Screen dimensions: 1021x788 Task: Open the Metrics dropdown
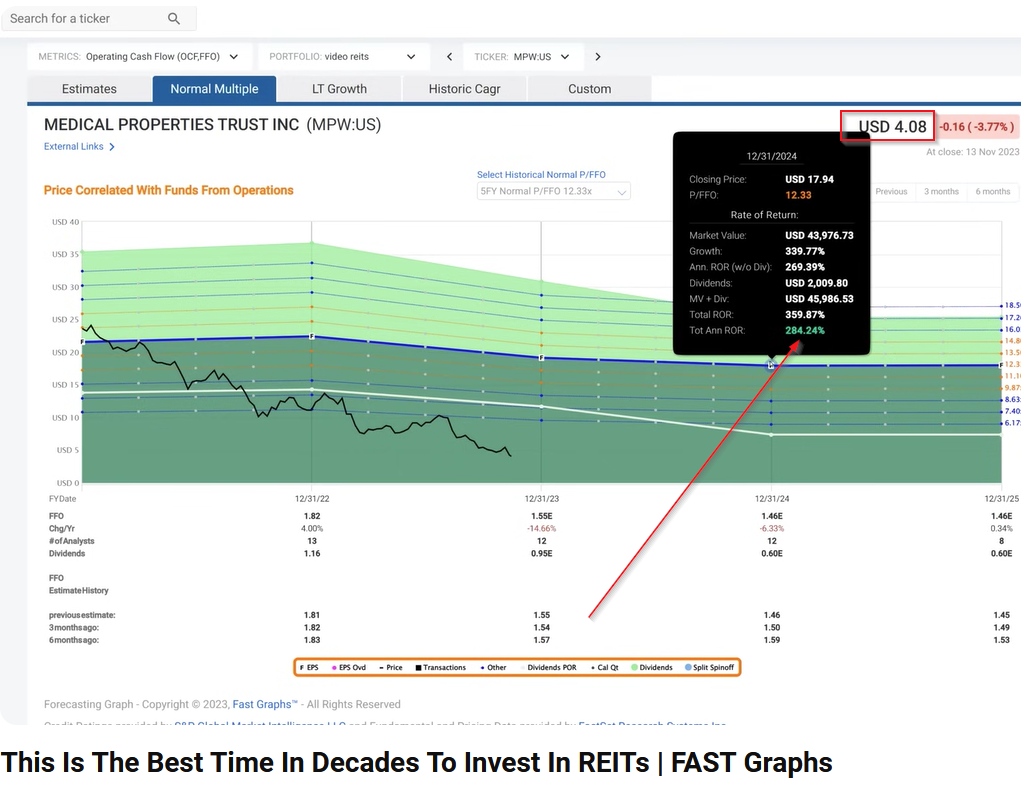[x=138, y=57]
